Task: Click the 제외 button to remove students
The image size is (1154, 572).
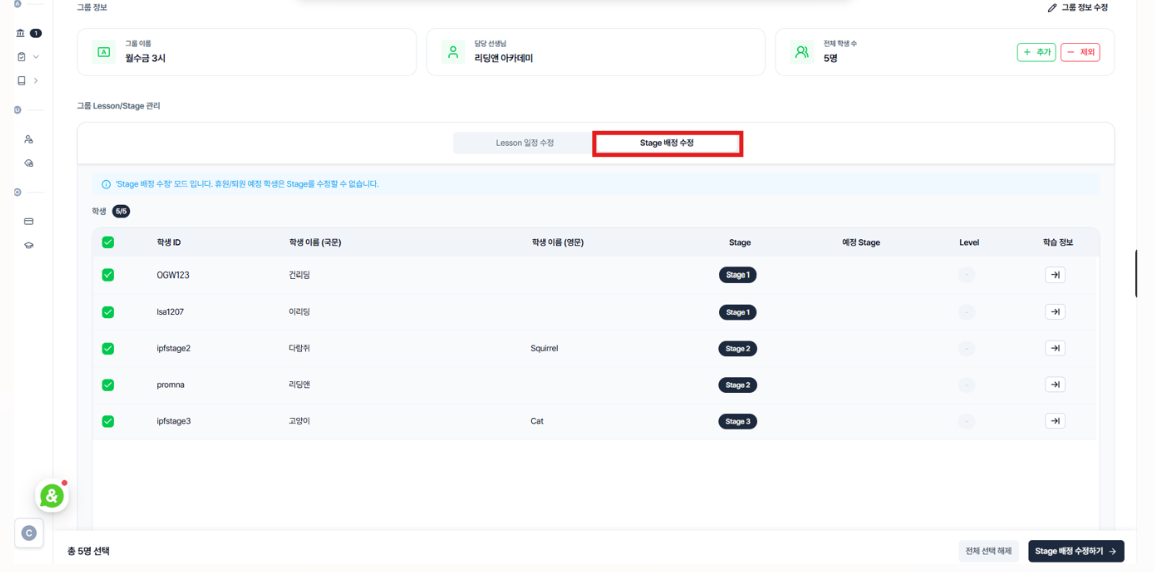Action: pos(1080,52)
